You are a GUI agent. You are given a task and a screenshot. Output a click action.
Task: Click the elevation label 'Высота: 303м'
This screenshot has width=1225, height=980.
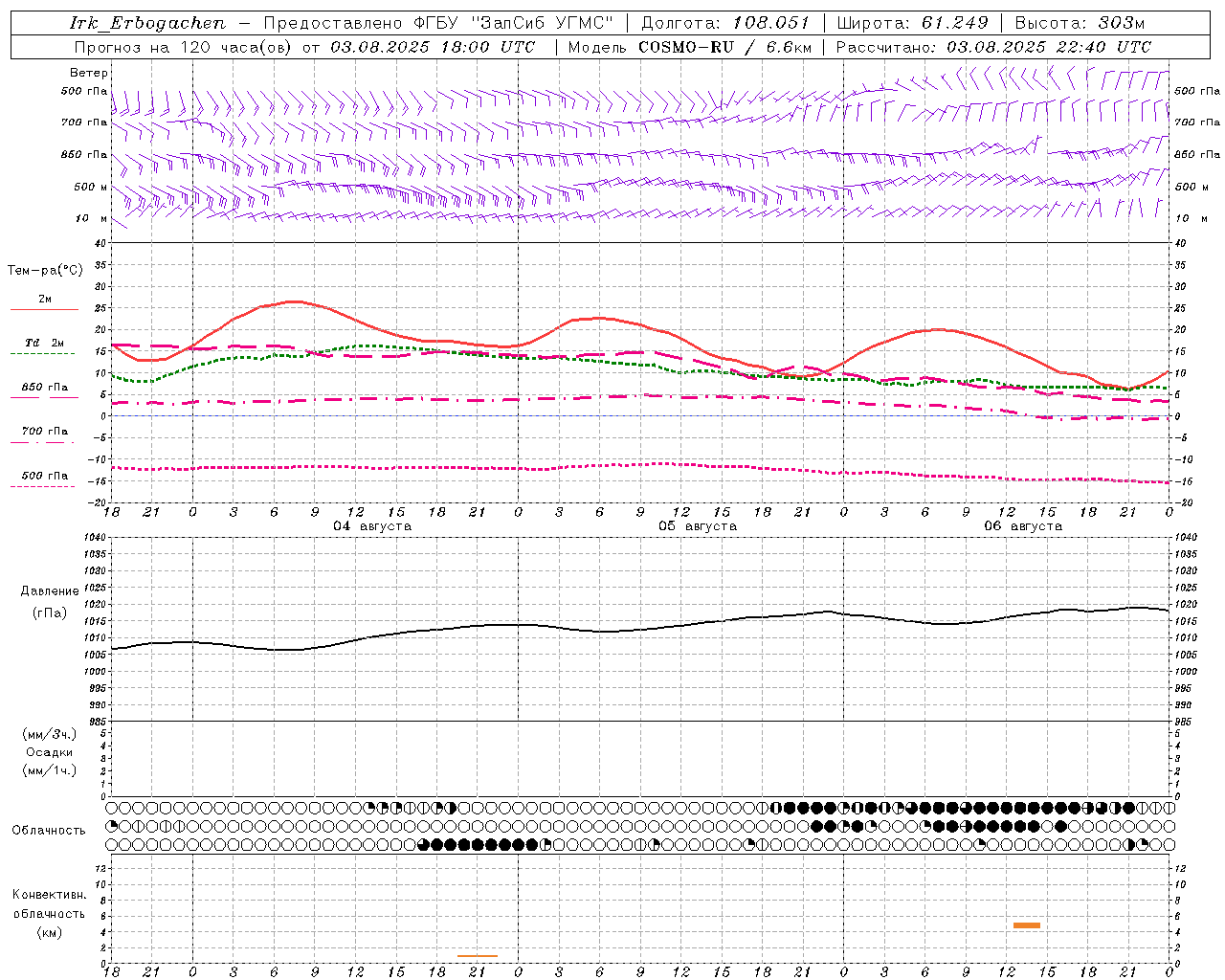coord(1080,23)
